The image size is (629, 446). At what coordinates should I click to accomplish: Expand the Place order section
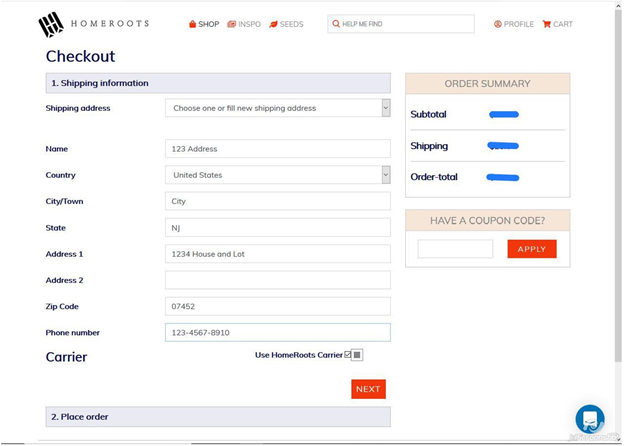(x=217, y=416)
